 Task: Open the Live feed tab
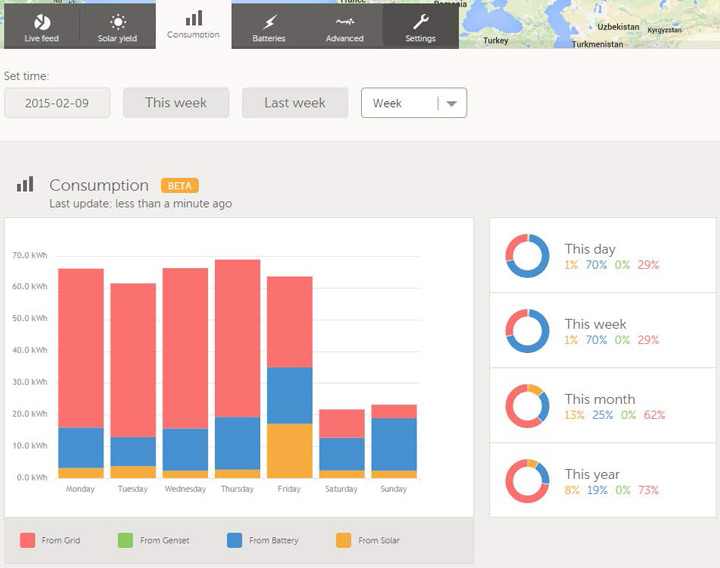41,26
